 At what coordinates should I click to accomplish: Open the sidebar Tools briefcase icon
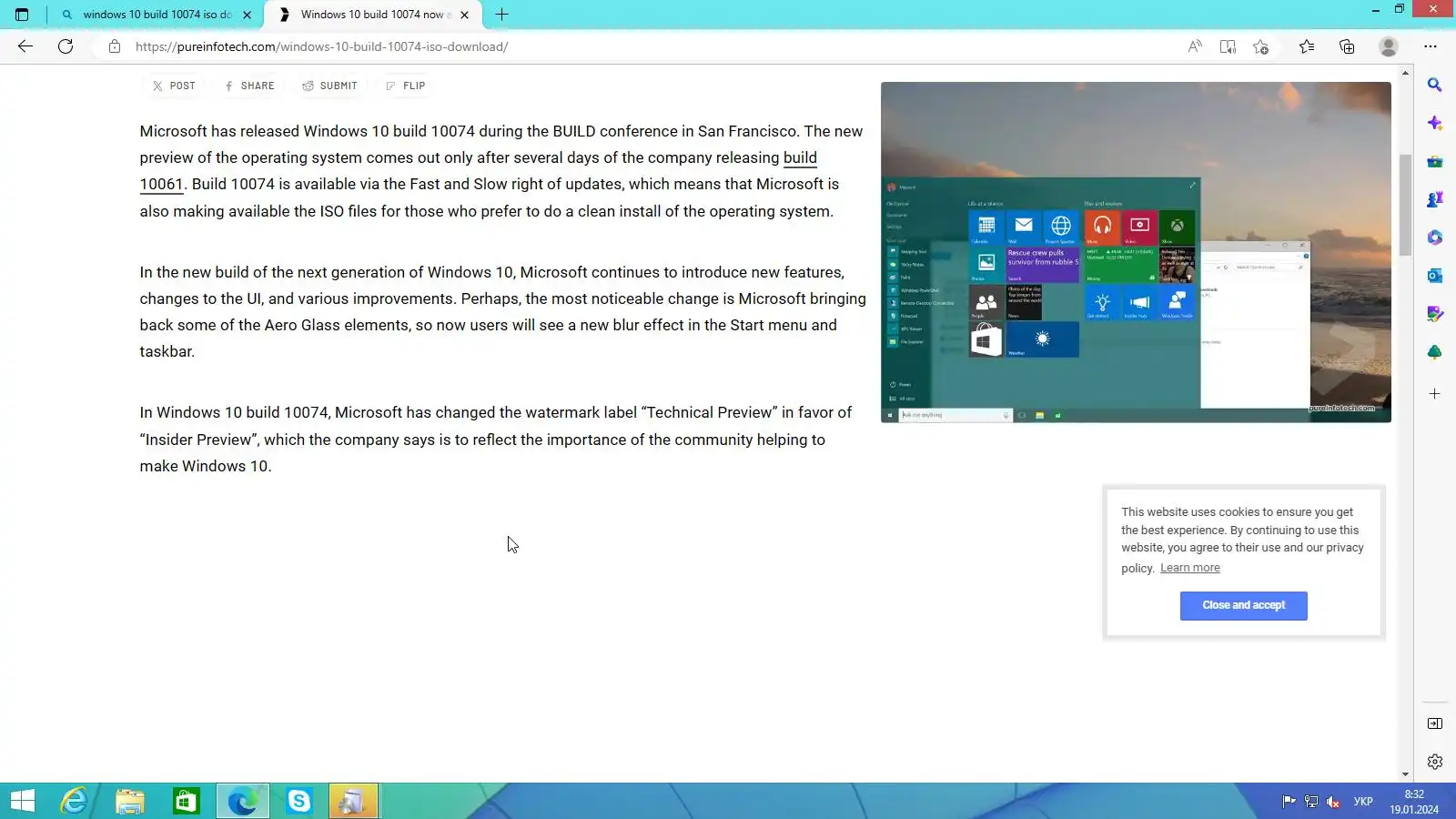pos(1435,161)
